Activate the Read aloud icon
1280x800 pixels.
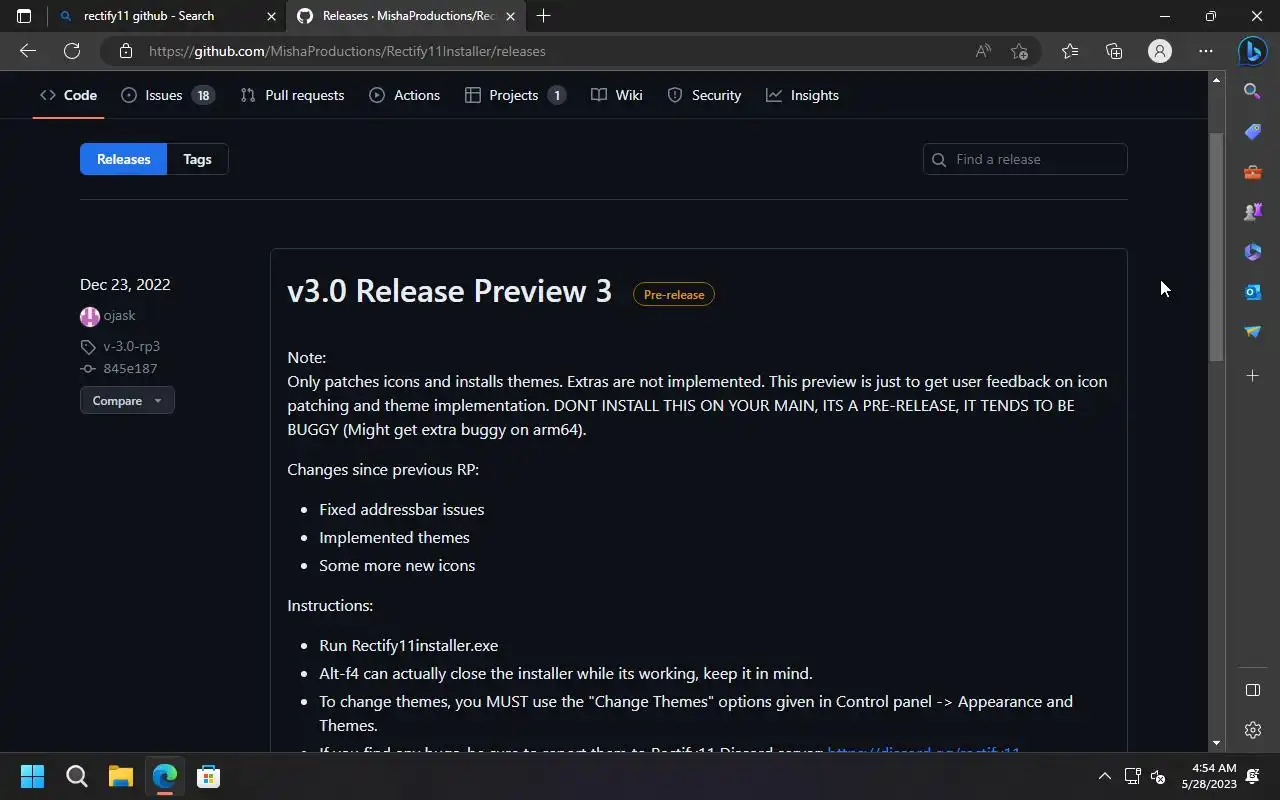tap(983, 51)
